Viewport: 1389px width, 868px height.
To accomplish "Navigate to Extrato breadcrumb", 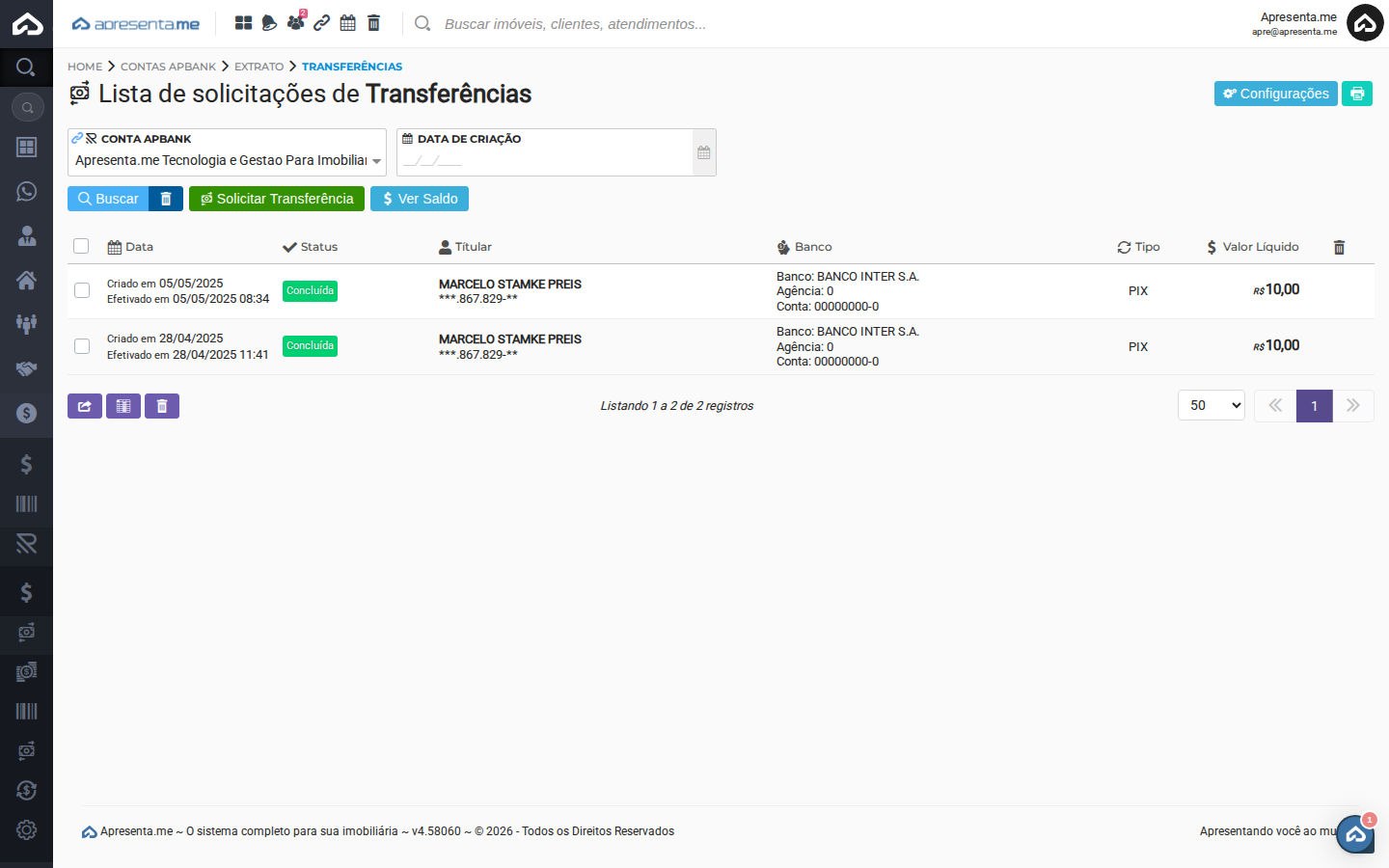I will coord(259,67).
